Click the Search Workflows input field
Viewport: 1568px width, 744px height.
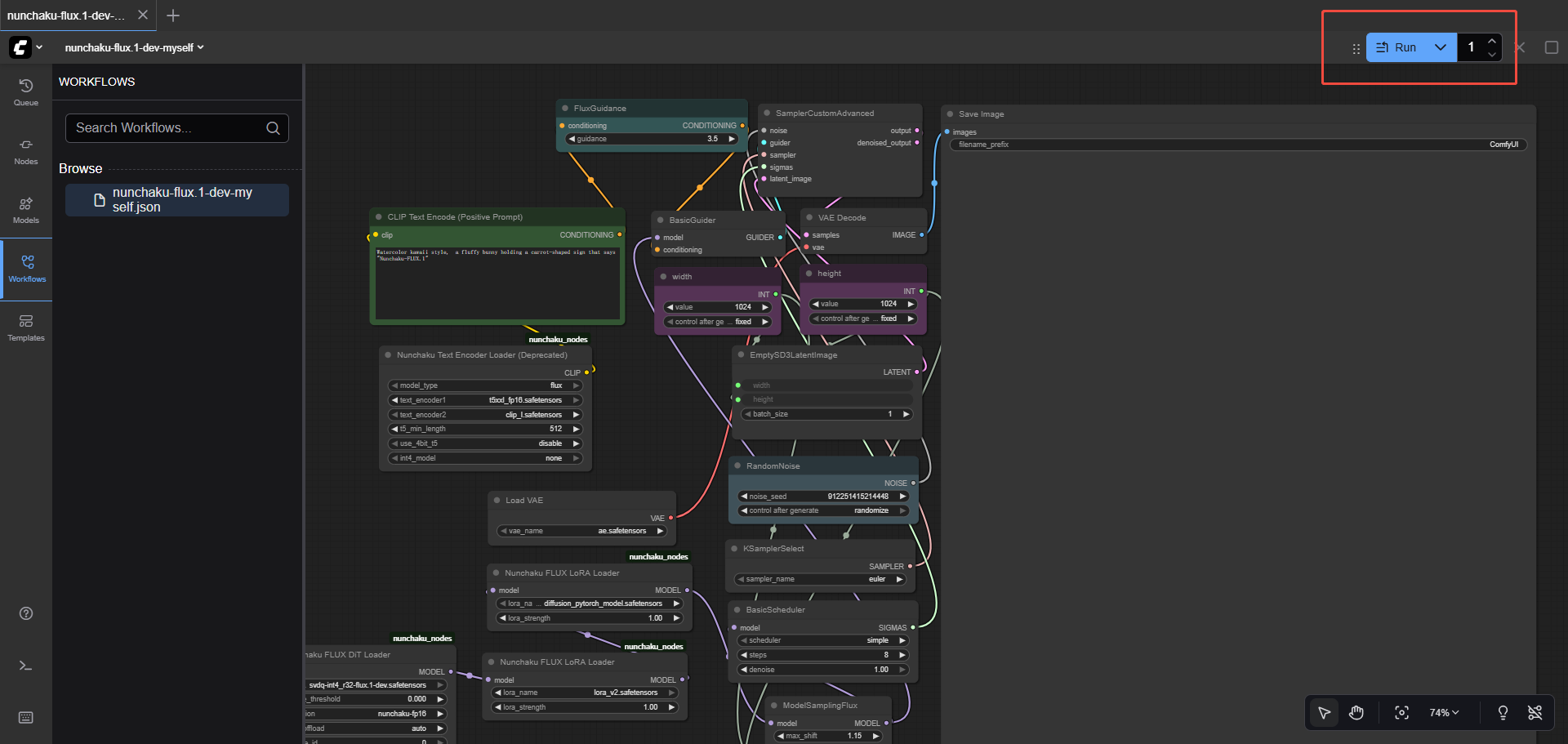pyautogui.click(x=167, y=128)
